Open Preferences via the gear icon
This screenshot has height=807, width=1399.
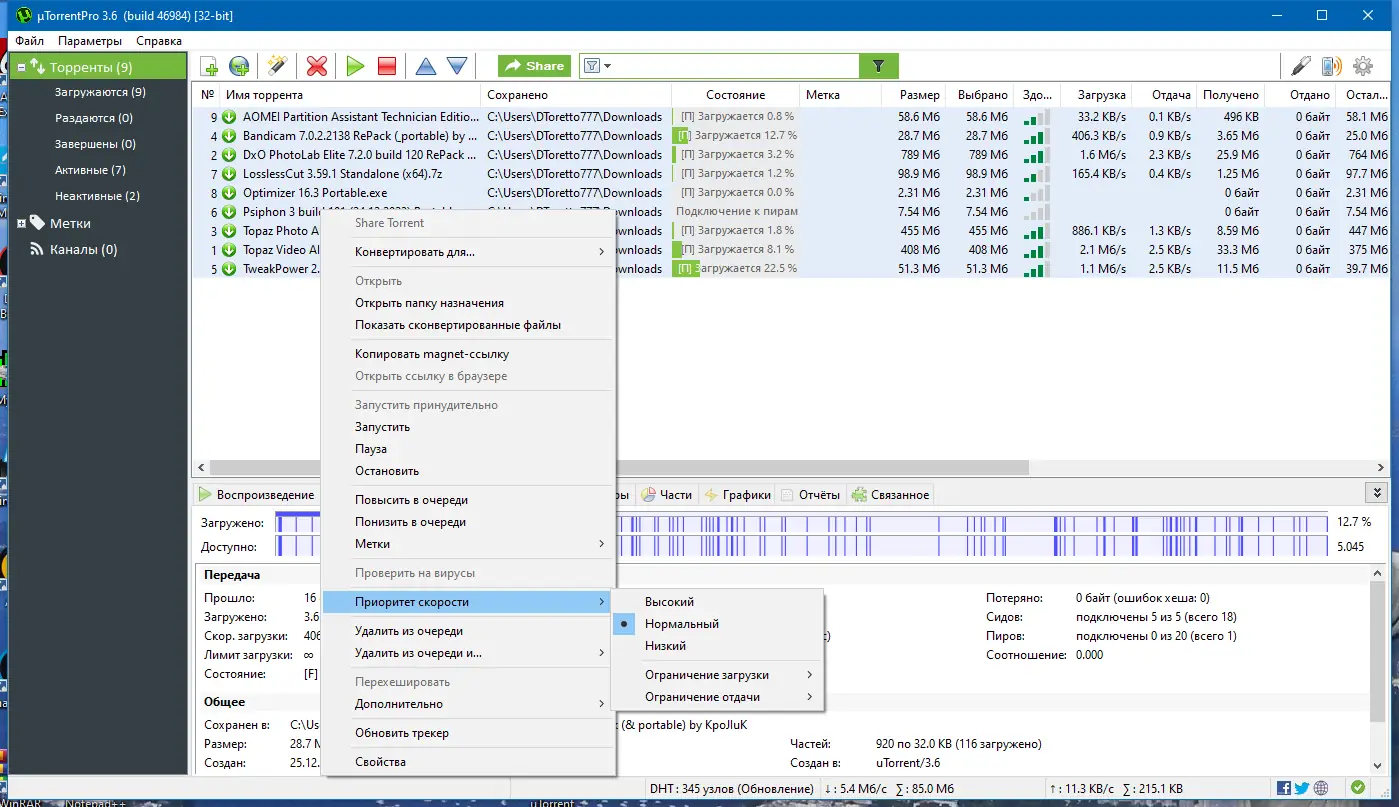(x=1362, y=66)
